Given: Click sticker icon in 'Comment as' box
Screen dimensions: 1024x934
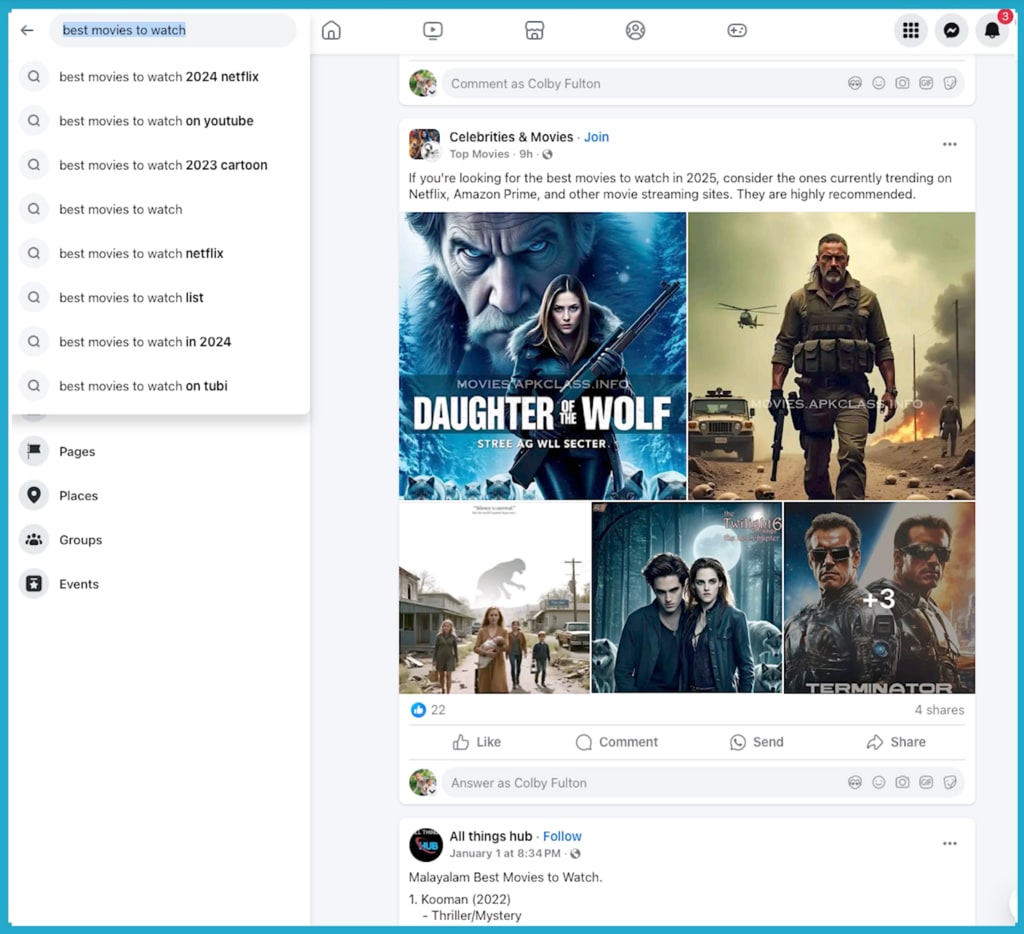Looking at the screenshot, I should coord(950,83).
